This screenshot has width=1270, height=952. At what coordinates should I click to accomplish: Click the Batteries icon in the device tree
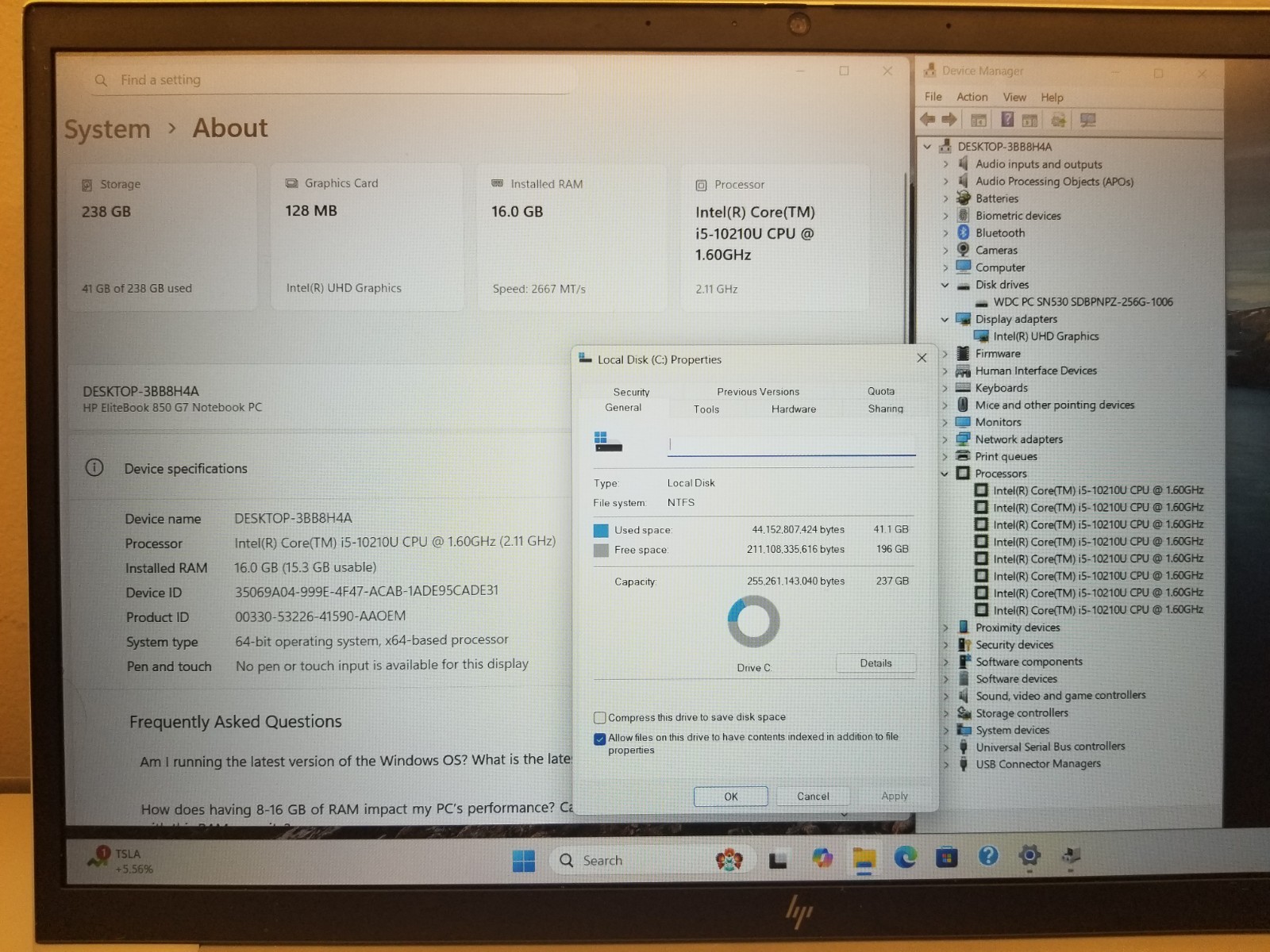coord(964,198)
